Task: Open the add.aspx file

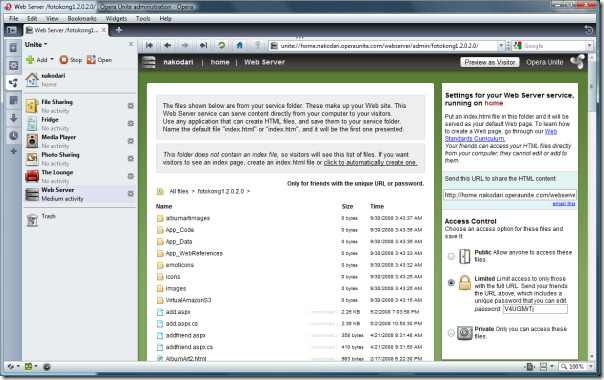Action: 178,312
